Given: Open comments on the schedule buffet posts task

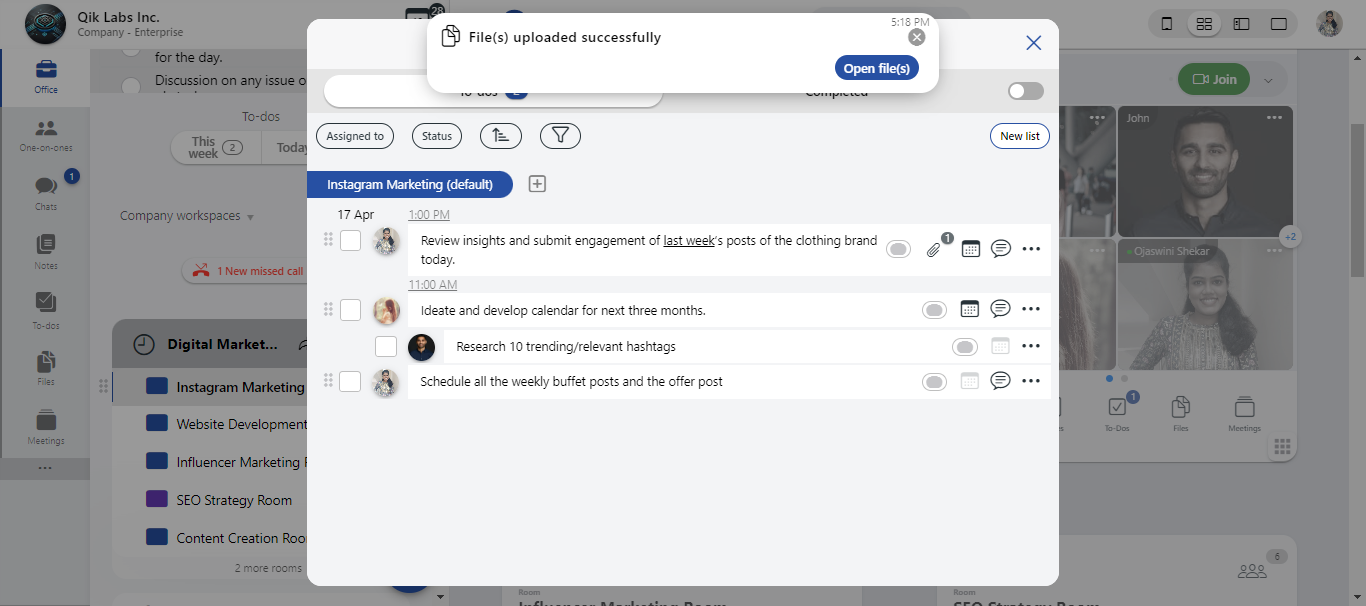Looking at the screenshot, I should click(x=1000, y=381).
